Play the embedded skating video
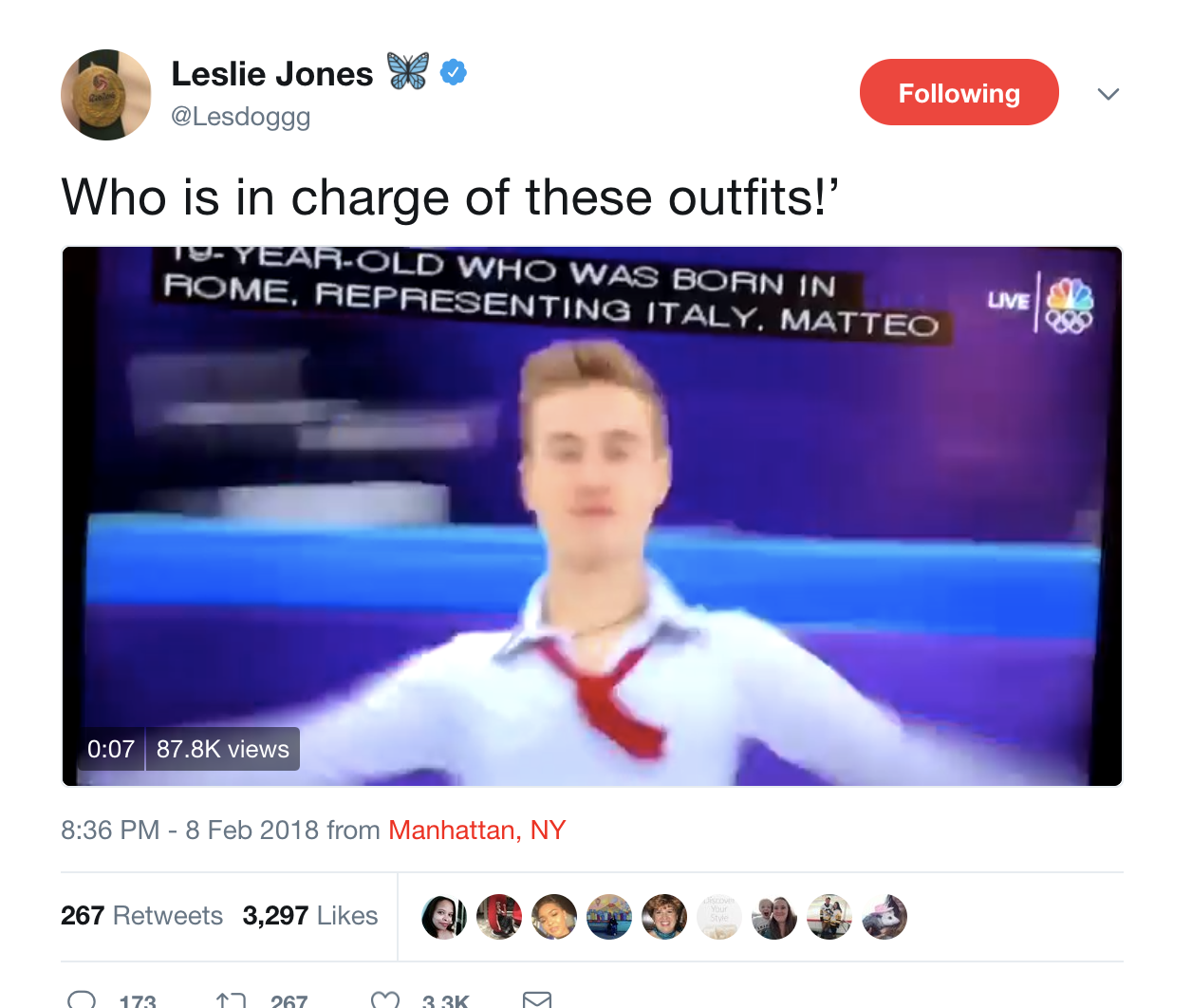The height and width of the screenshot is (1008, 1192). (x=592, y=516)
